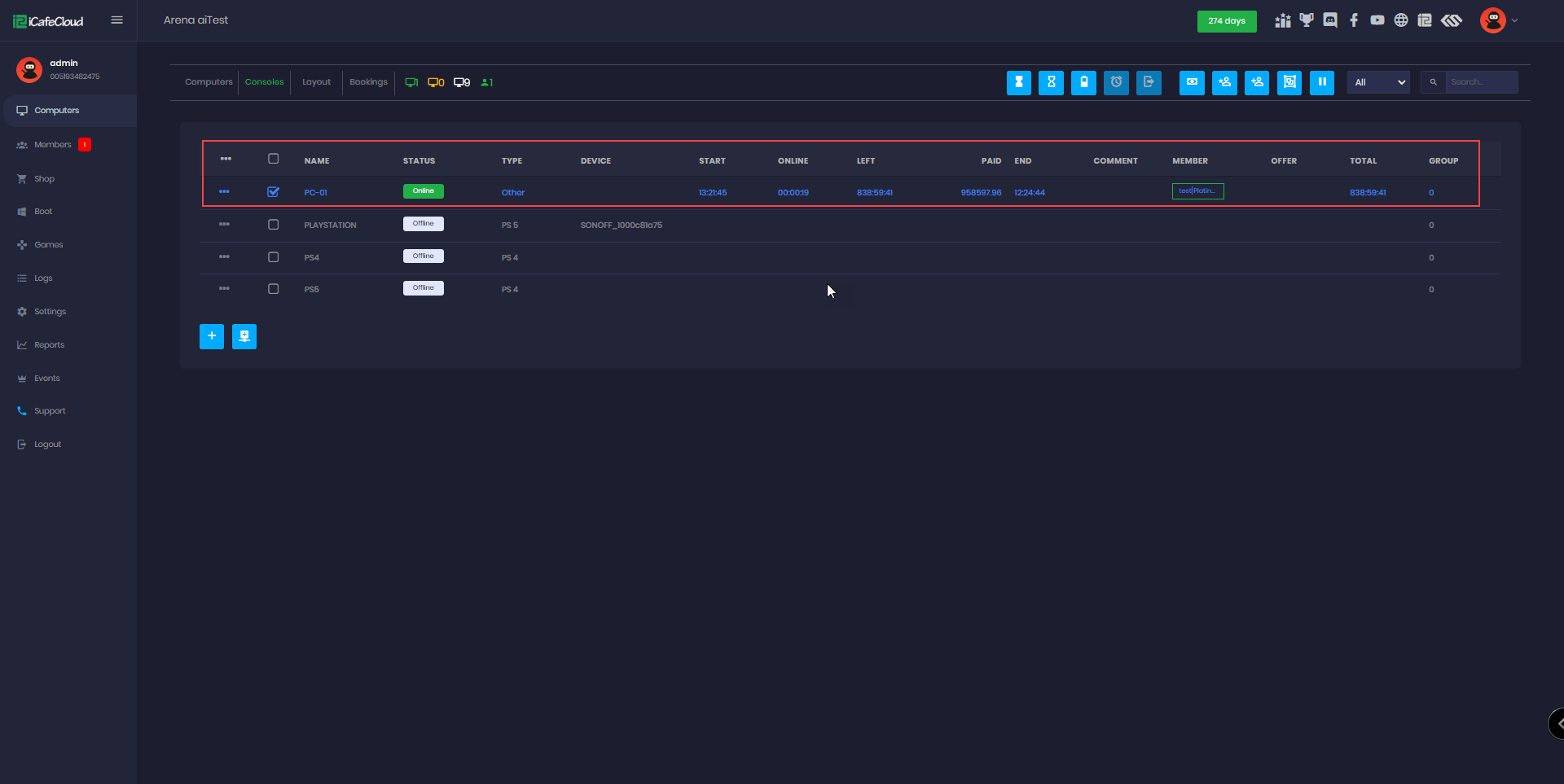Click the trophy icon in top bar
1564x784 pixels.
click(1307, 20)
